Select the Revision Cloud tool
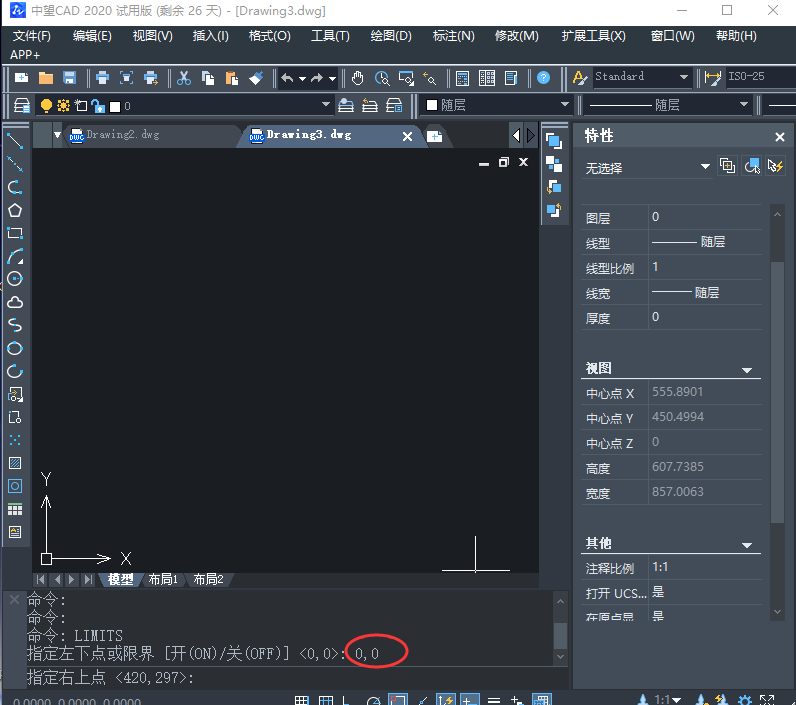 15,302
